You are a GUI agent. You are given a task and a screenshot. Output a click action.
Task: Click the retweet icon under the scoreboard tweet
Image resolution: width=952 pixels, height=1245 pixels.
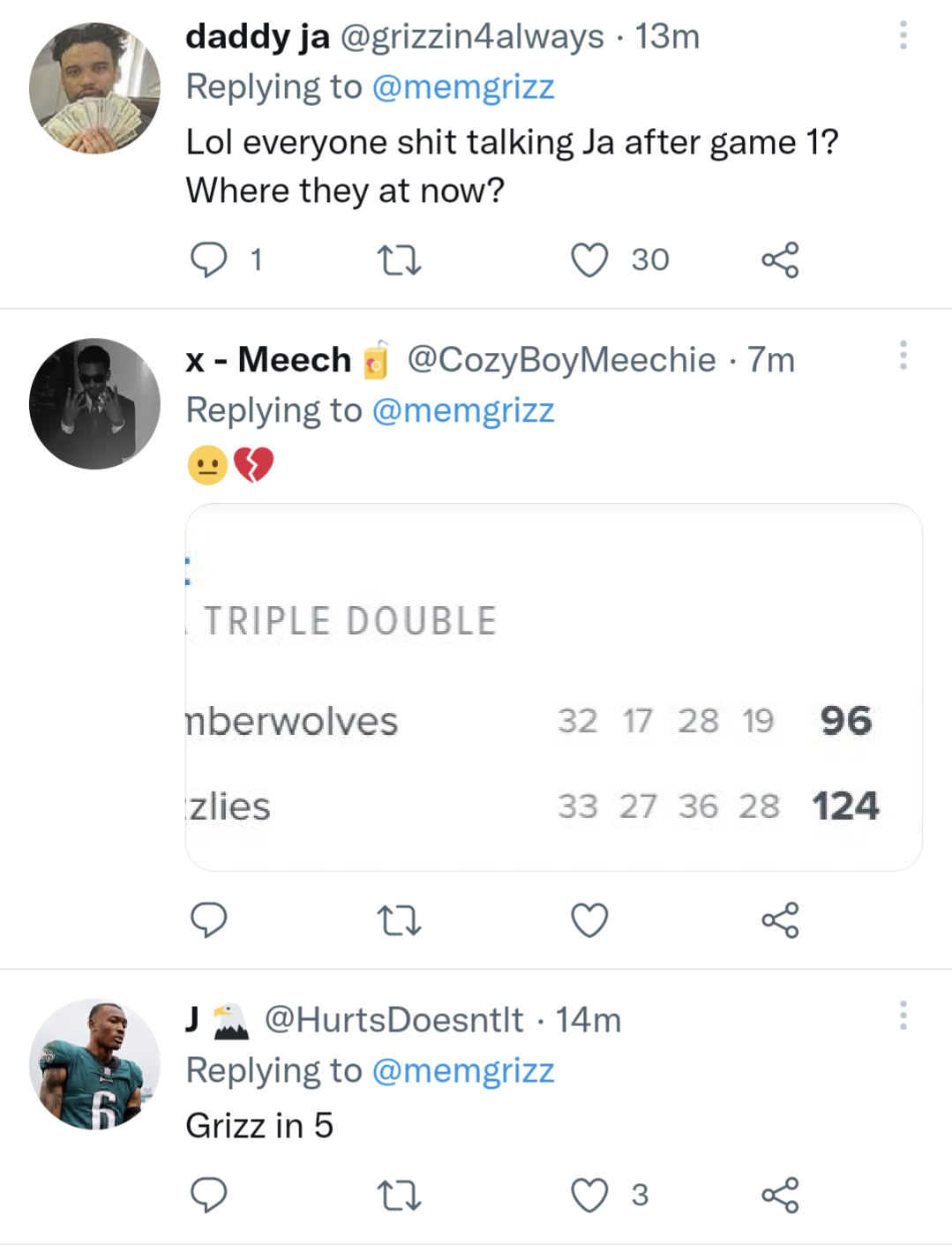click(399, 920)
